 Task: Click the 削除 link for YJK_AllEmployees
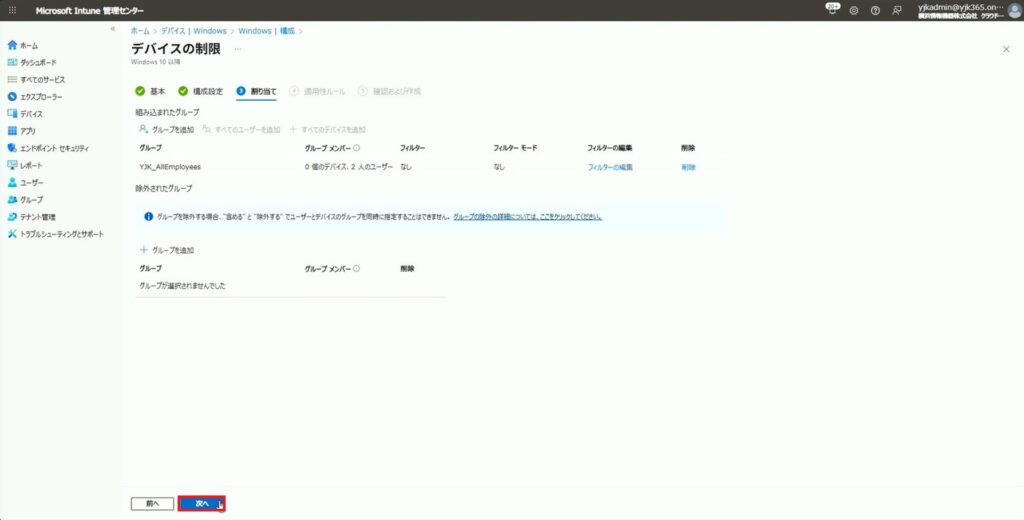point(688,167)
